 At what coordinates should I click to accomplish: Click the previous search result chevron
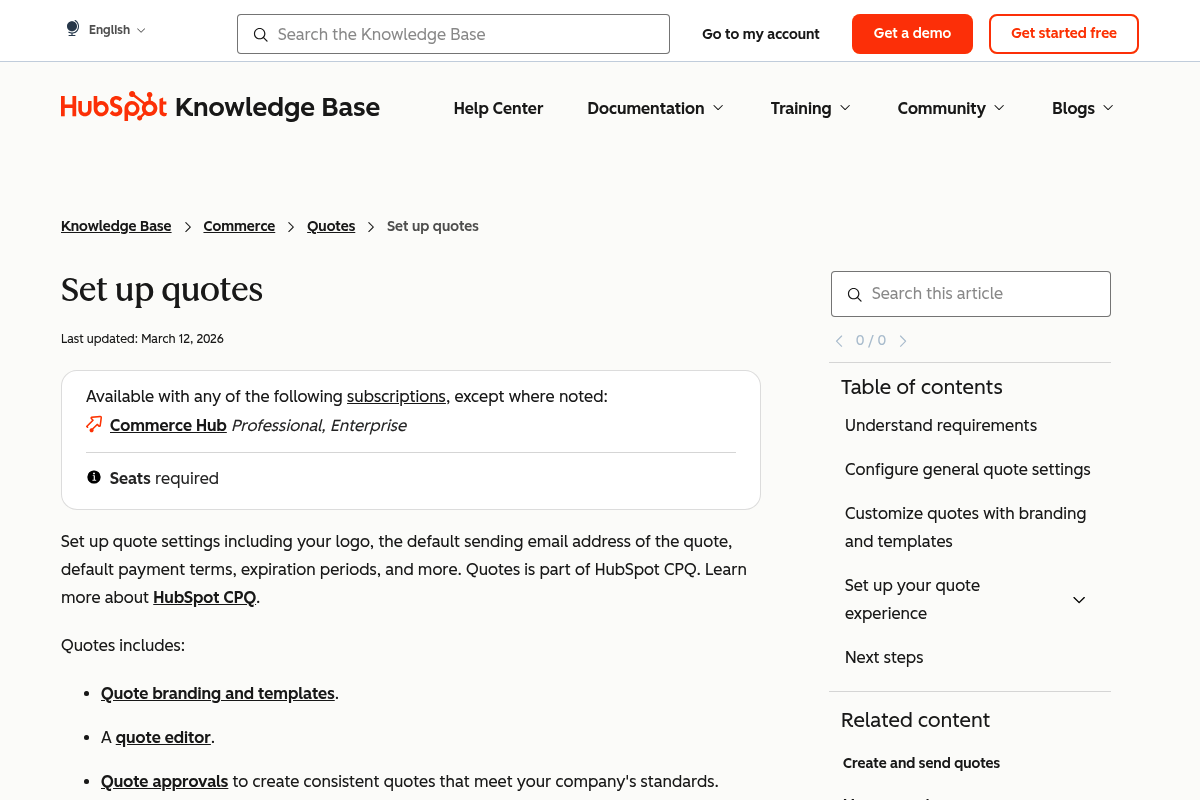[838, 340]
